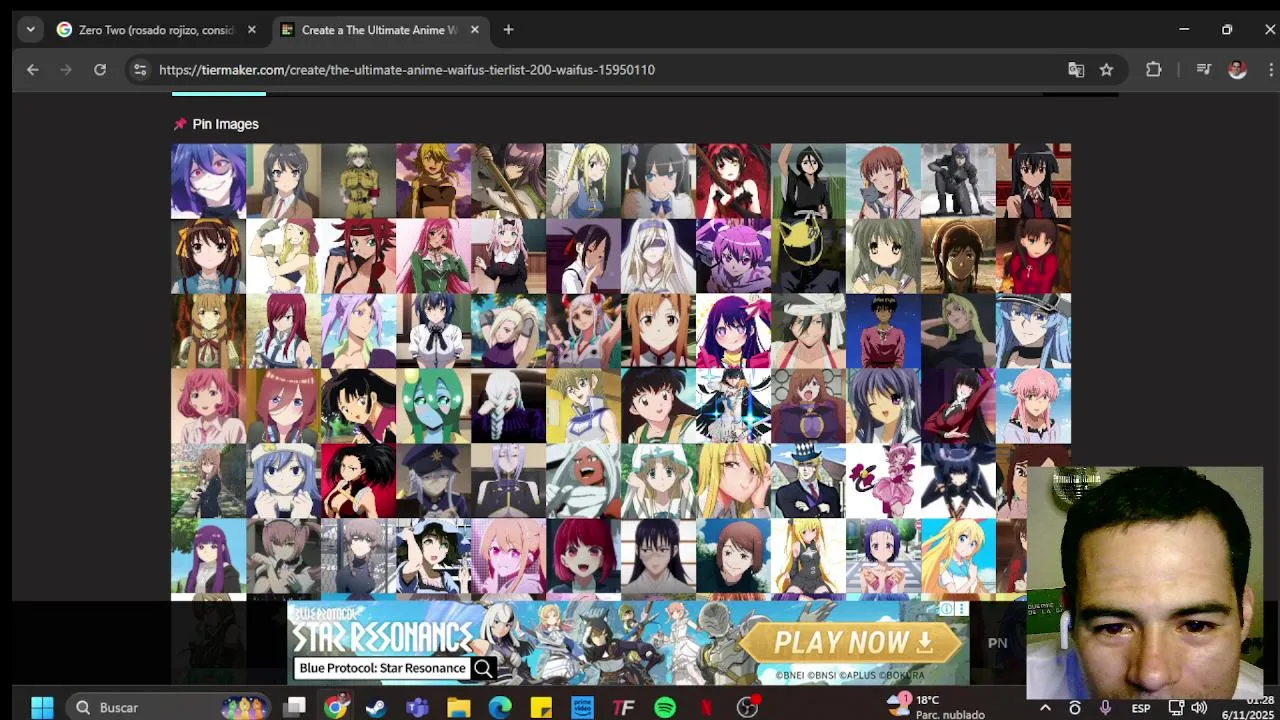Select the blue-haired grinning character thumbnail

(208, 181)
